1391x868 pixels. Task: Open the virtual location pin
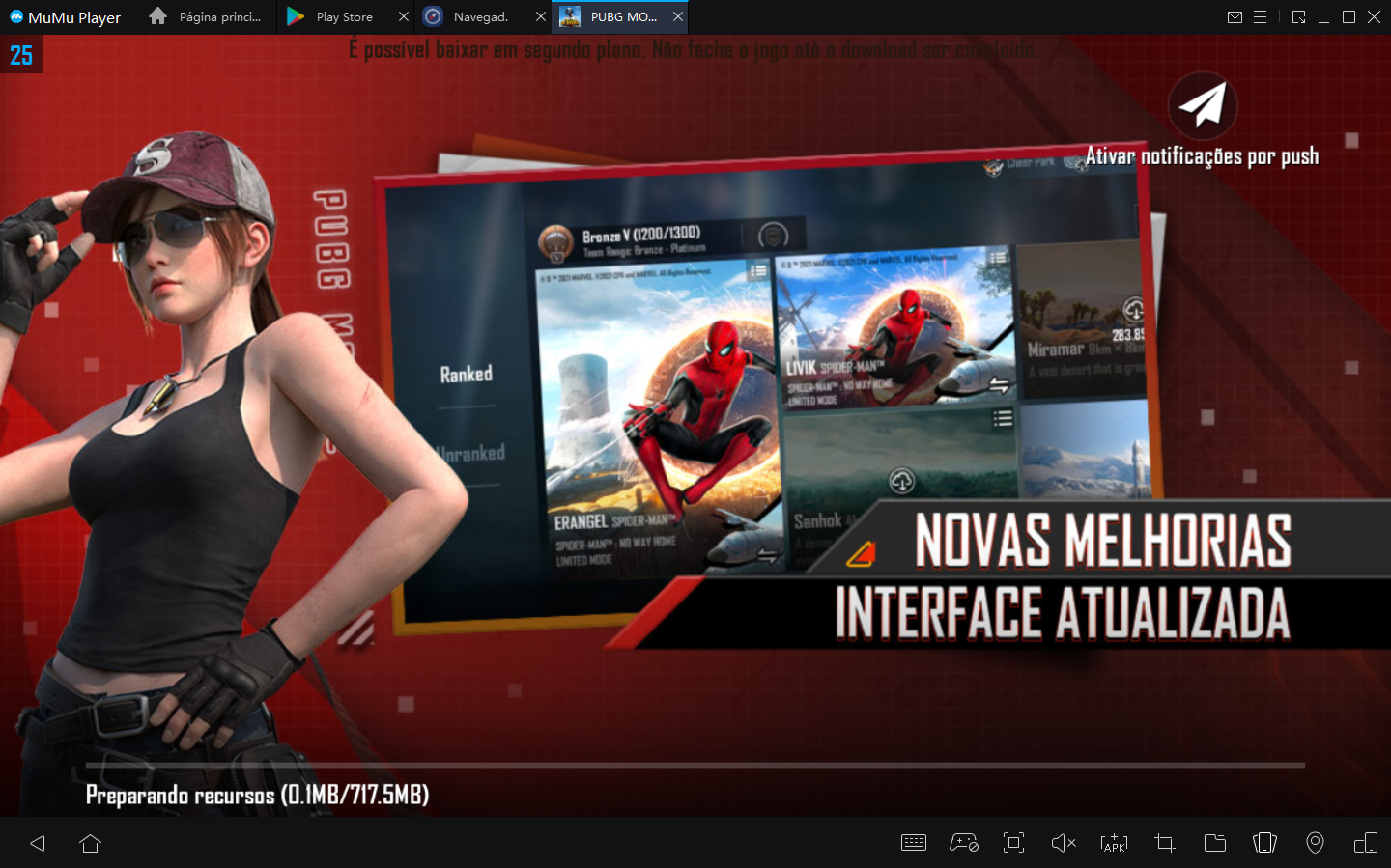(x=1315, y=843)
